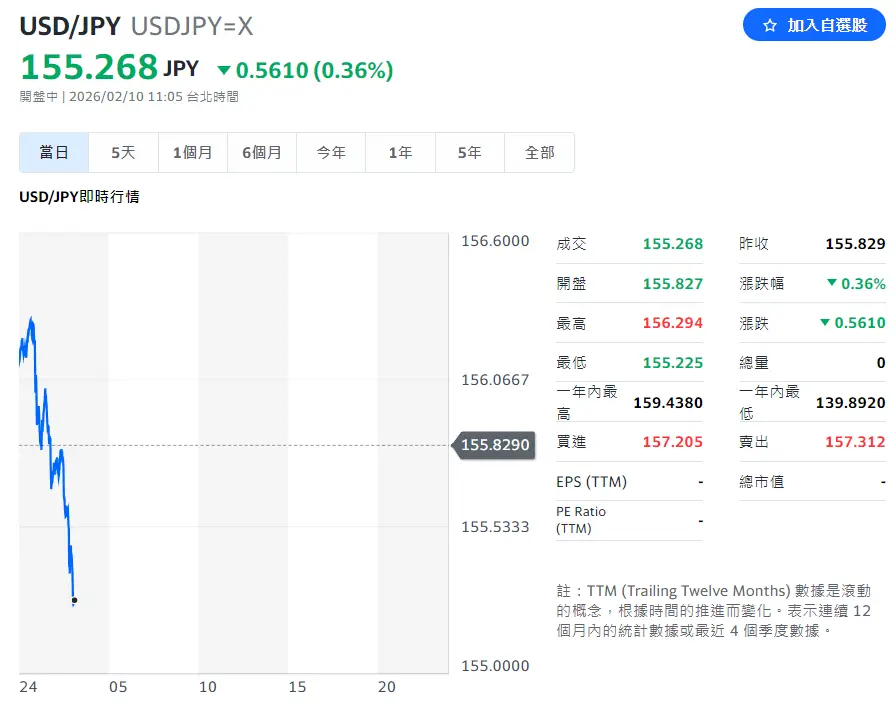
Task: Click the 賣出 price 157.312
Action: pyautogui.click(x=855, y=442)
